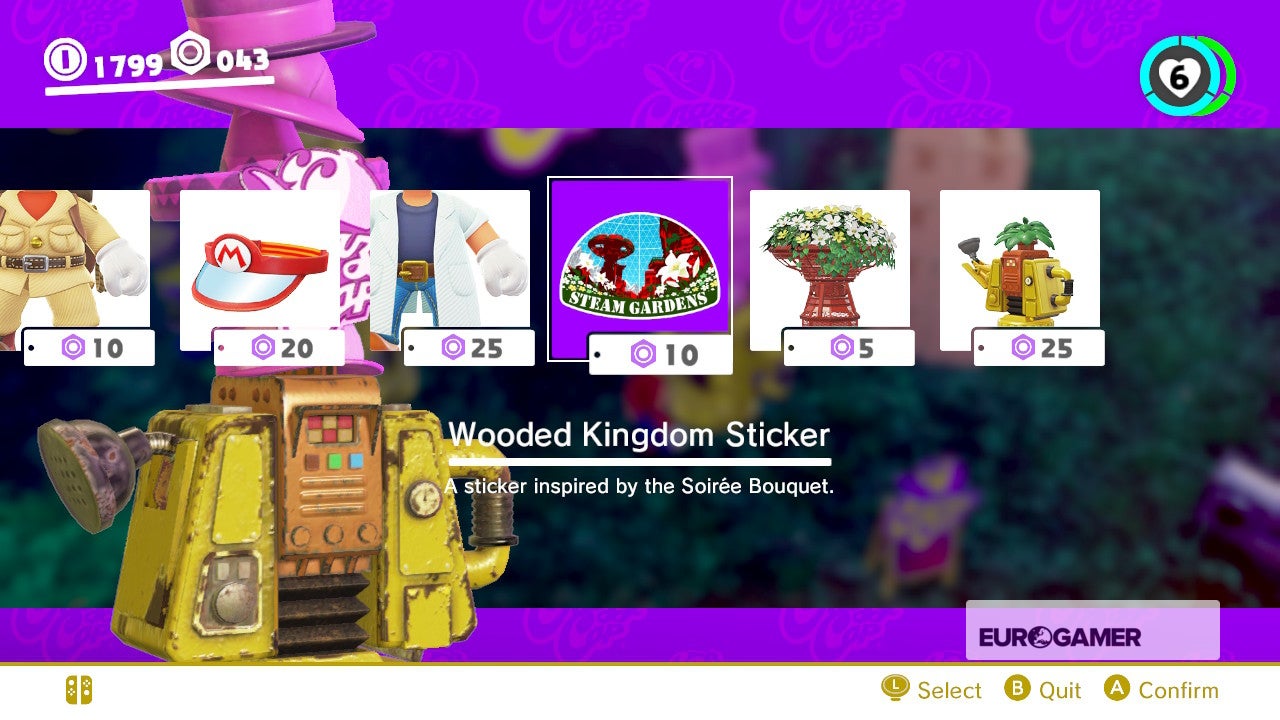1280x720 pixels.
Task: Click the Joy-Con controller icon
Action: (79, 690)
